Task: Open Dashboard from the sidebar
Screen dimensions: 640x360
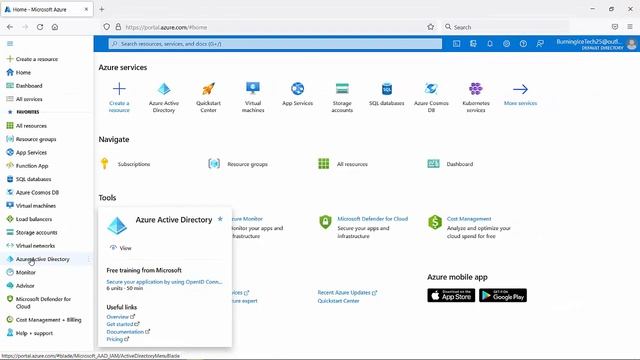Action: [24, 86]
